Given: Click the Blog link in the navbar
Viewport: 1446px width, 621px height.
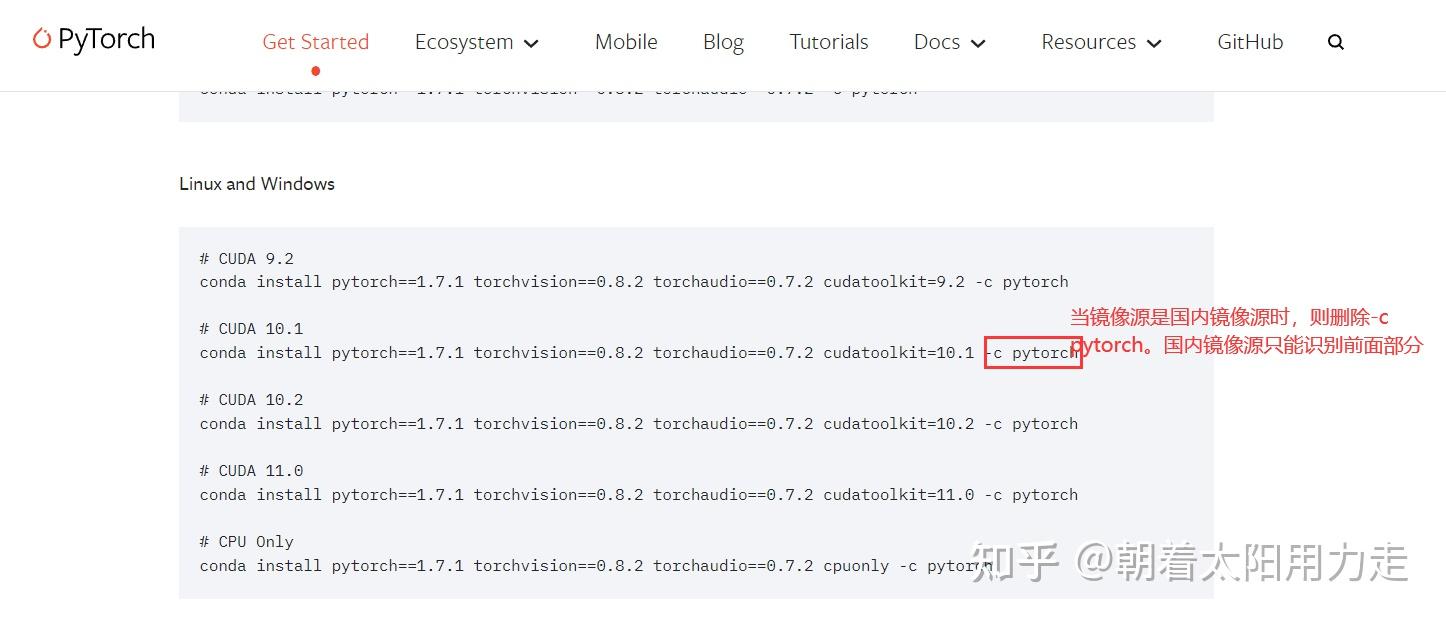Looking at the screenshot, I should click(722, 42).
